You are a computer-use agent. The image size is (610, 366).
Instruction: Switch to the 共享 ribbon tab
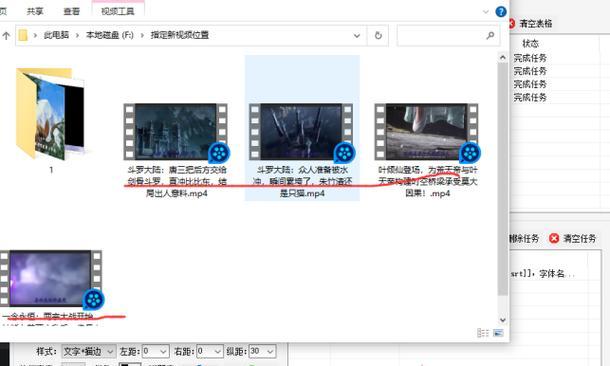35,11
